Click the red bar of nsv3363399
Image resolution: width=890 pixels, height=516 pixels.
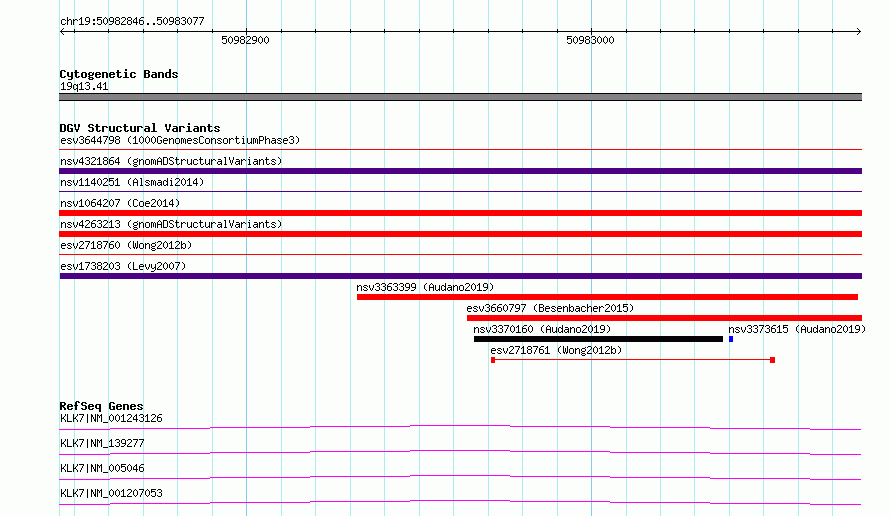(607, 297)
